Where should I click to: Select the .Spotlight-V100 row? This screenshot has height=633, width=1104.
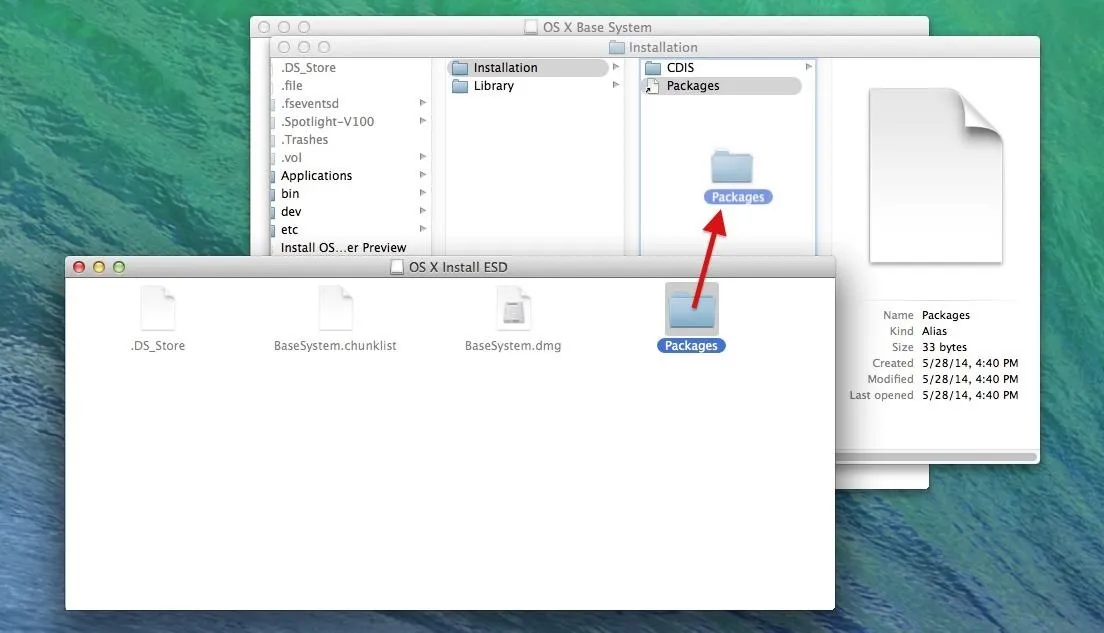tap(351, 122)
